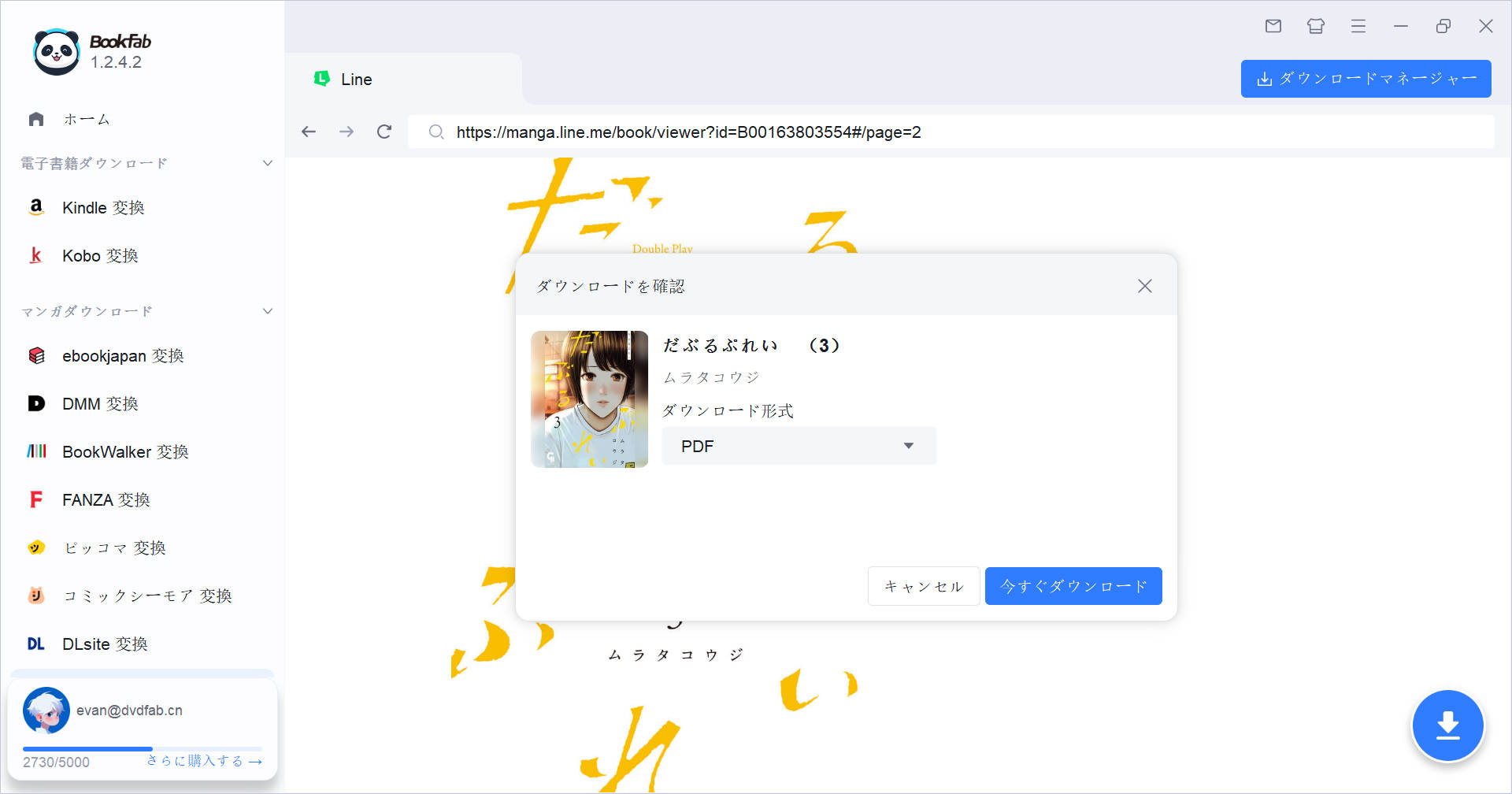Go forward in the browser
This screenshot has height=794, width=1512.
346,132
